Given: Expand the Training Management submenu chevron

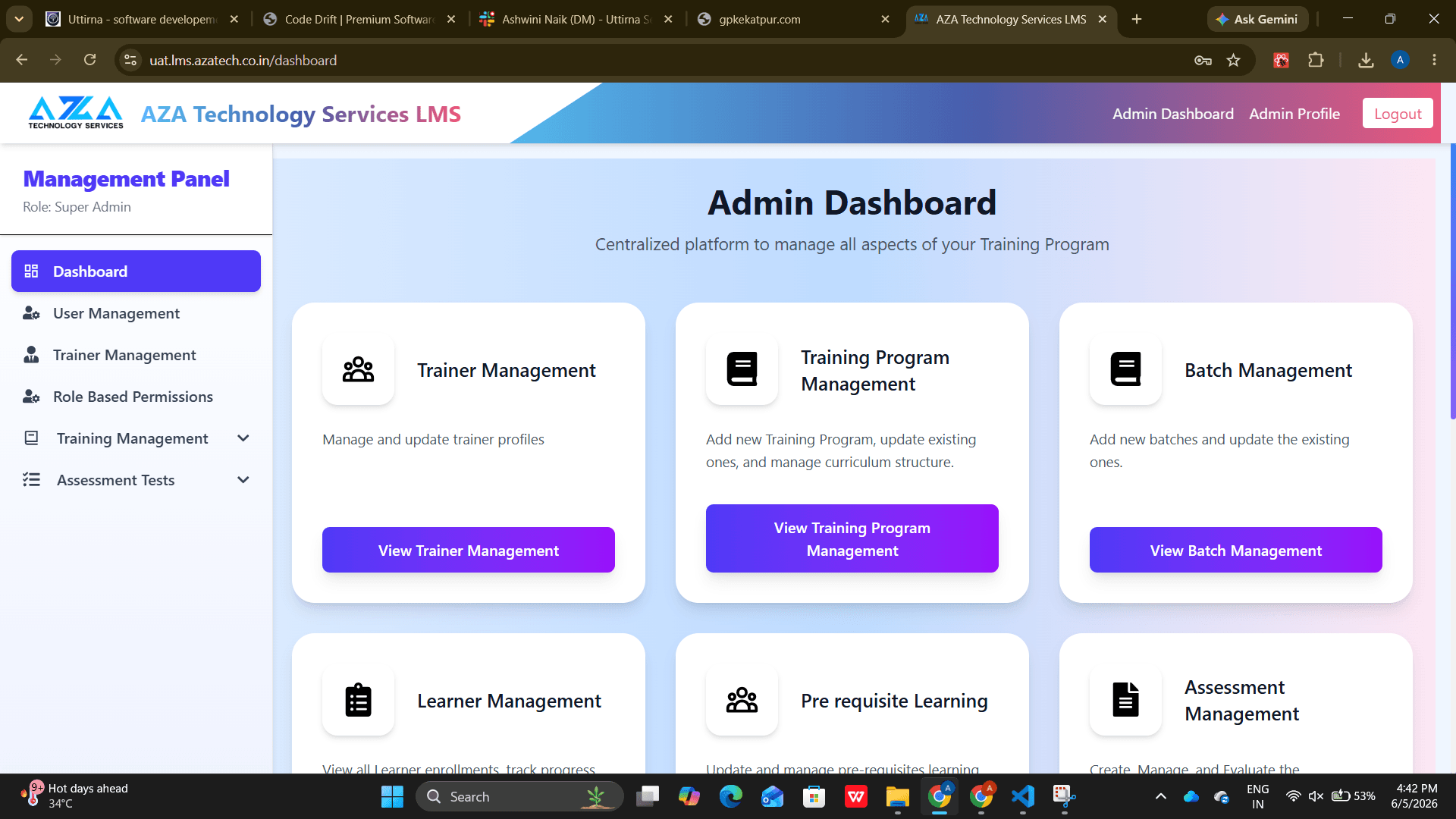Looking at the screenshot, I should click(243, 438).
